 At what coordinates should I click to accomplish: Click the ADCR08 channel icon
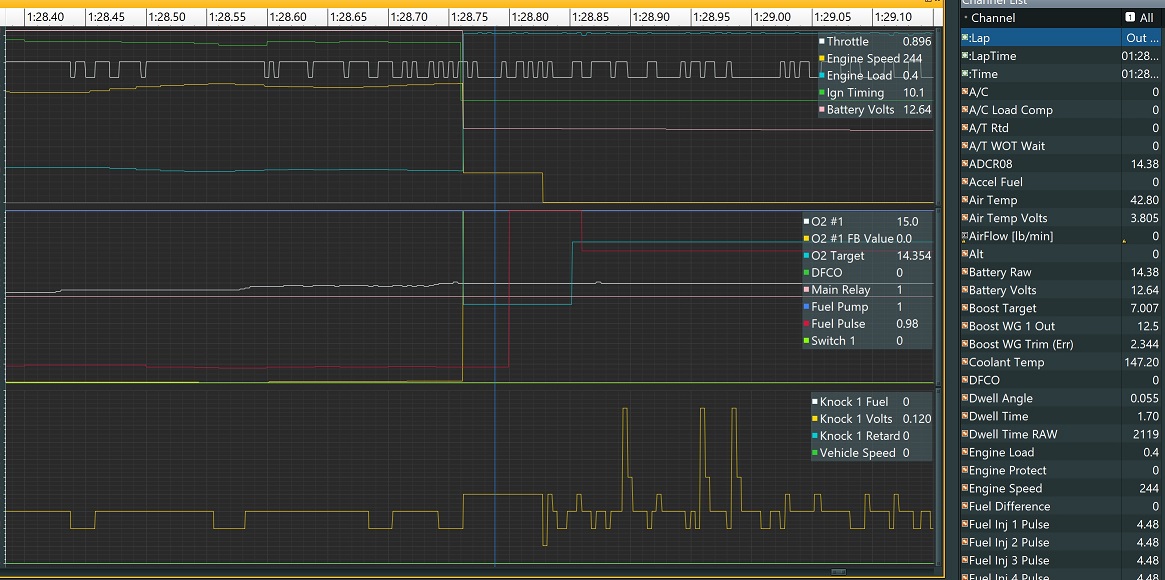pos(965,164)
